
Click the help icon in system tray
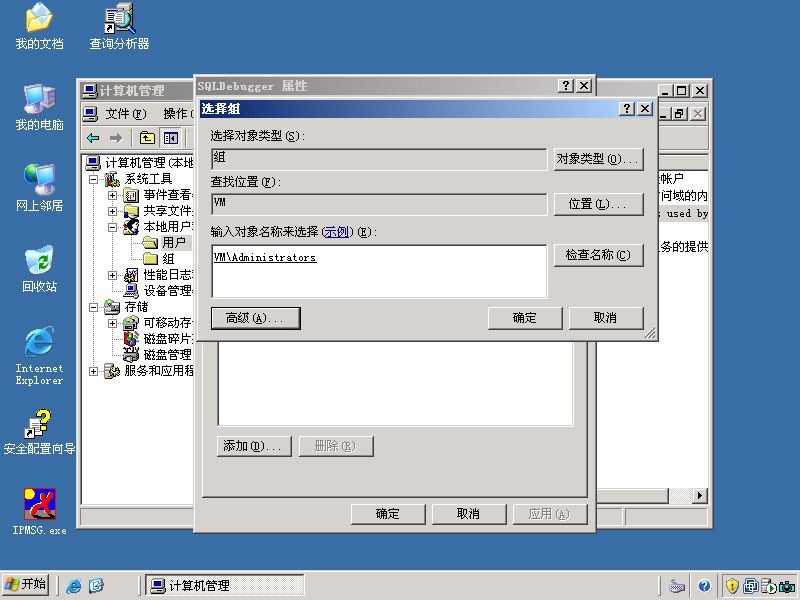point(704,586)
